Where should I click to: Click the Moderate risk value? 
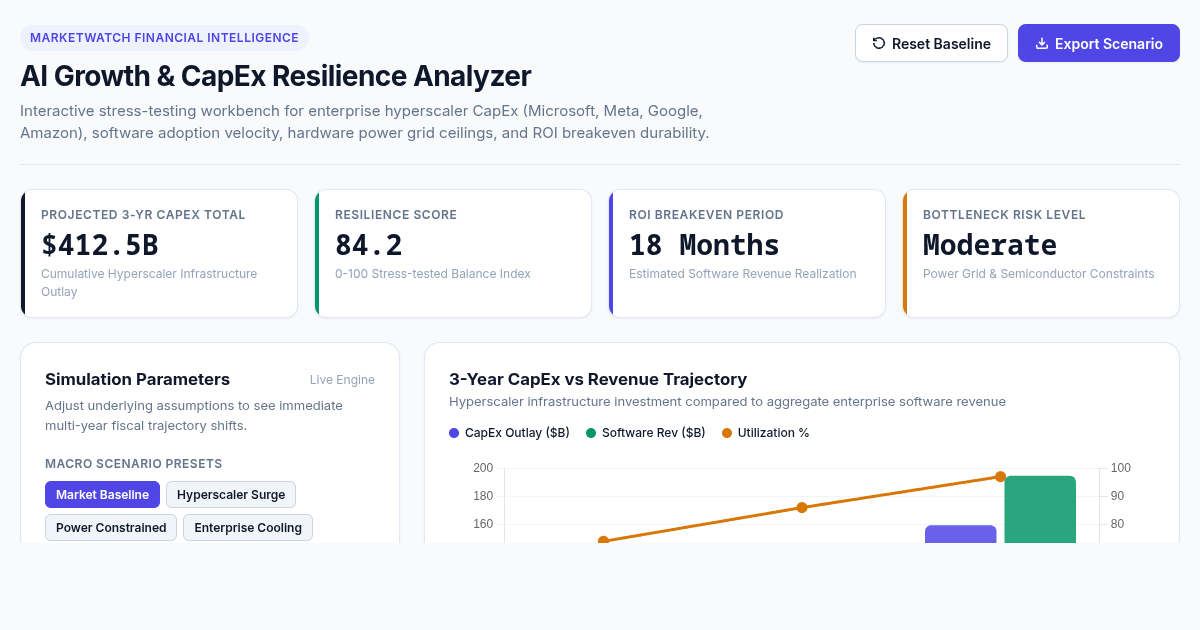990,245
